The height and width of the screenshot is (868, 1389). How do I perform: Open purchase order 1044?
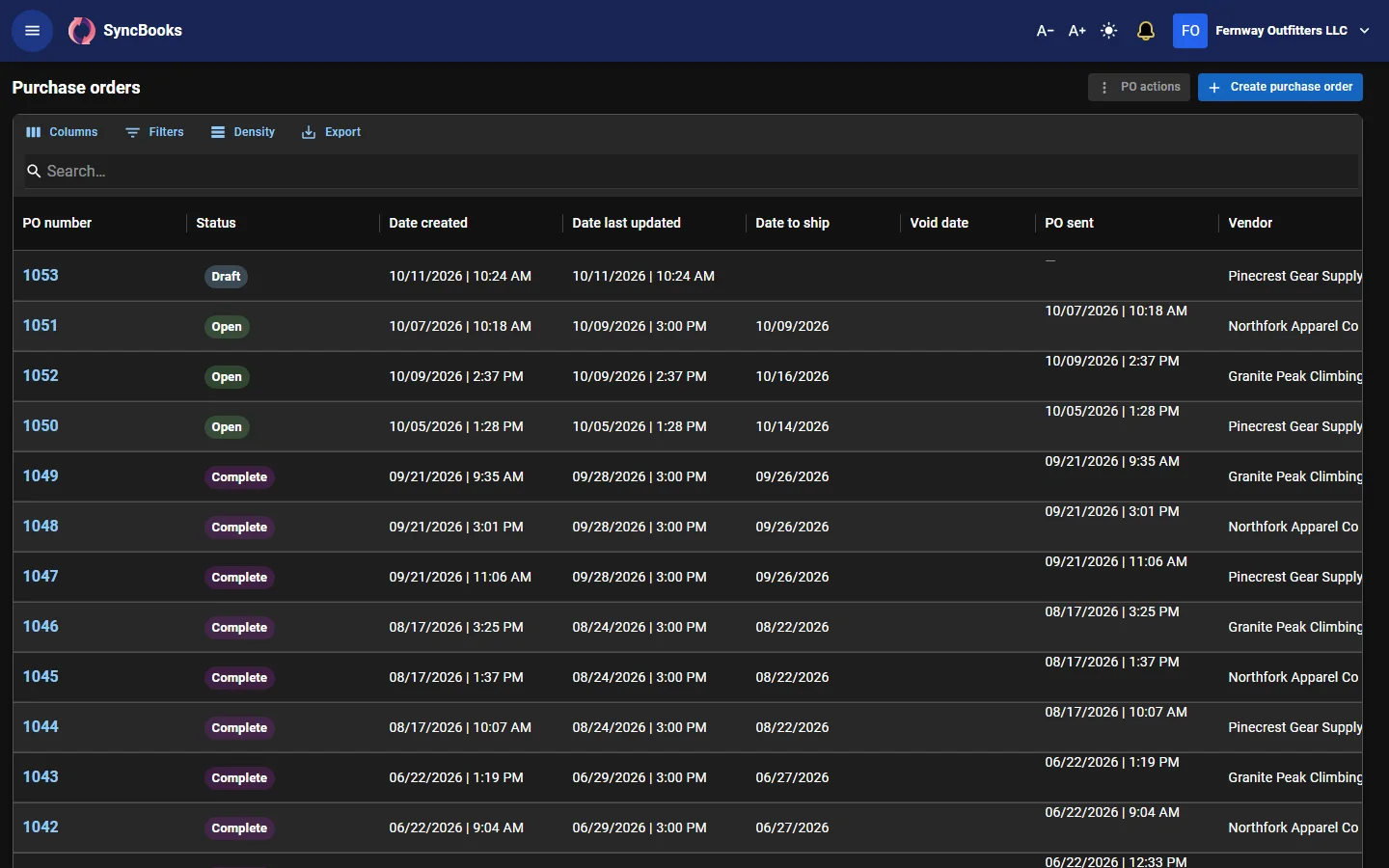click(41, 726)
